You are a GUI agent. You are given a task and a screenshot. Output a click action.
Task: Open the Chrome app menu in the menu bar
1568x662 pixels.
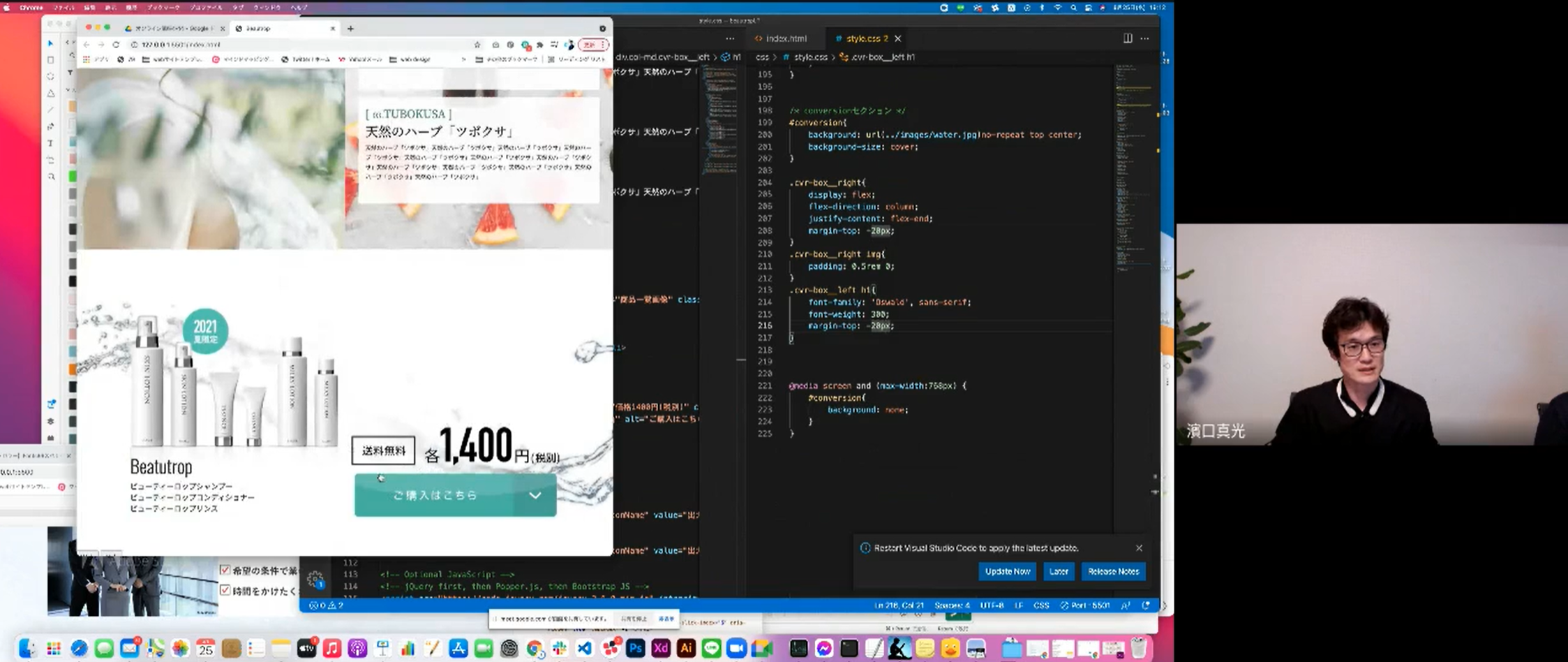coord(31,7)
